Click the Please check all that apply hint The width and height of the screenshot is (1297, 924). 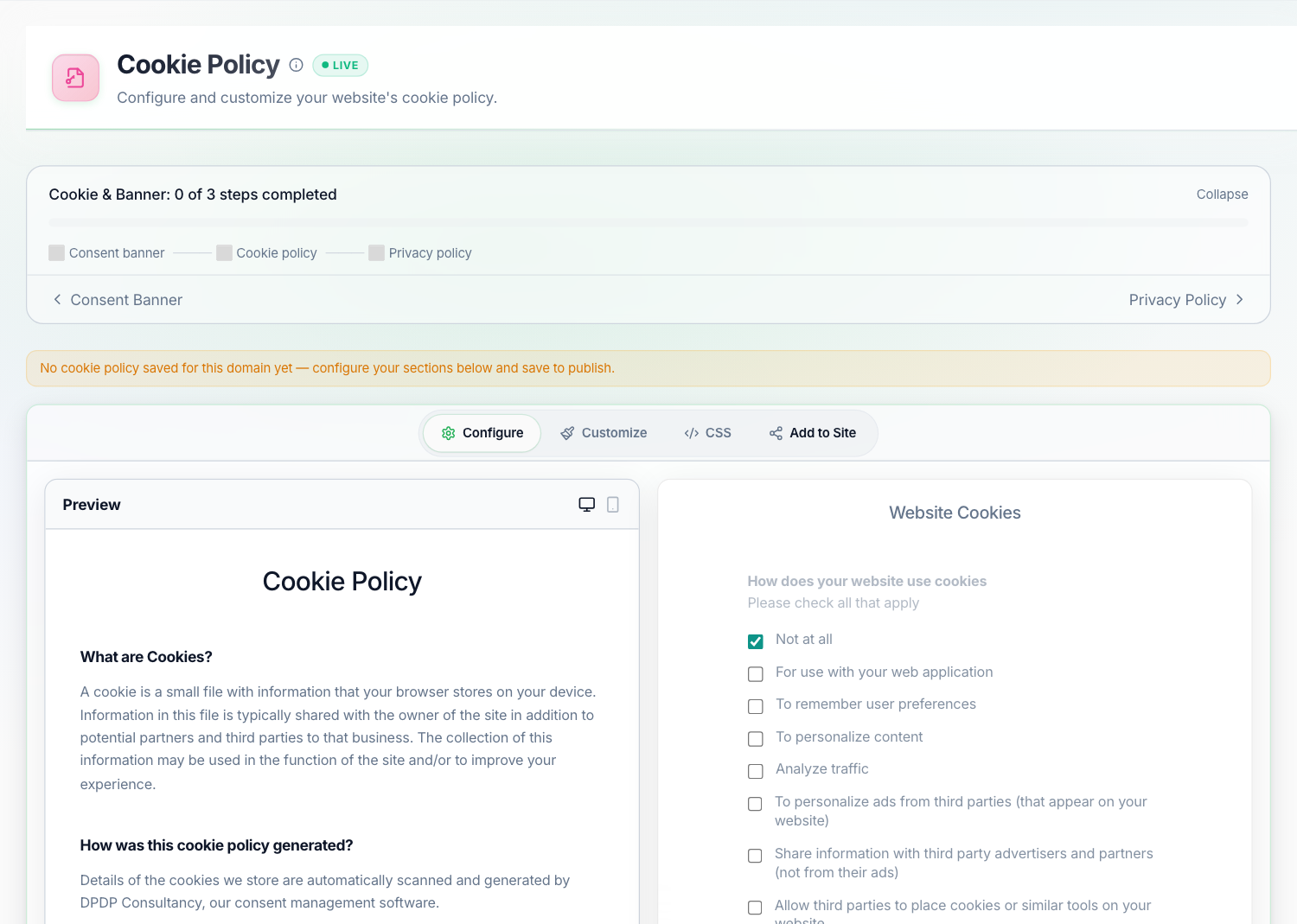coord(834,603)
